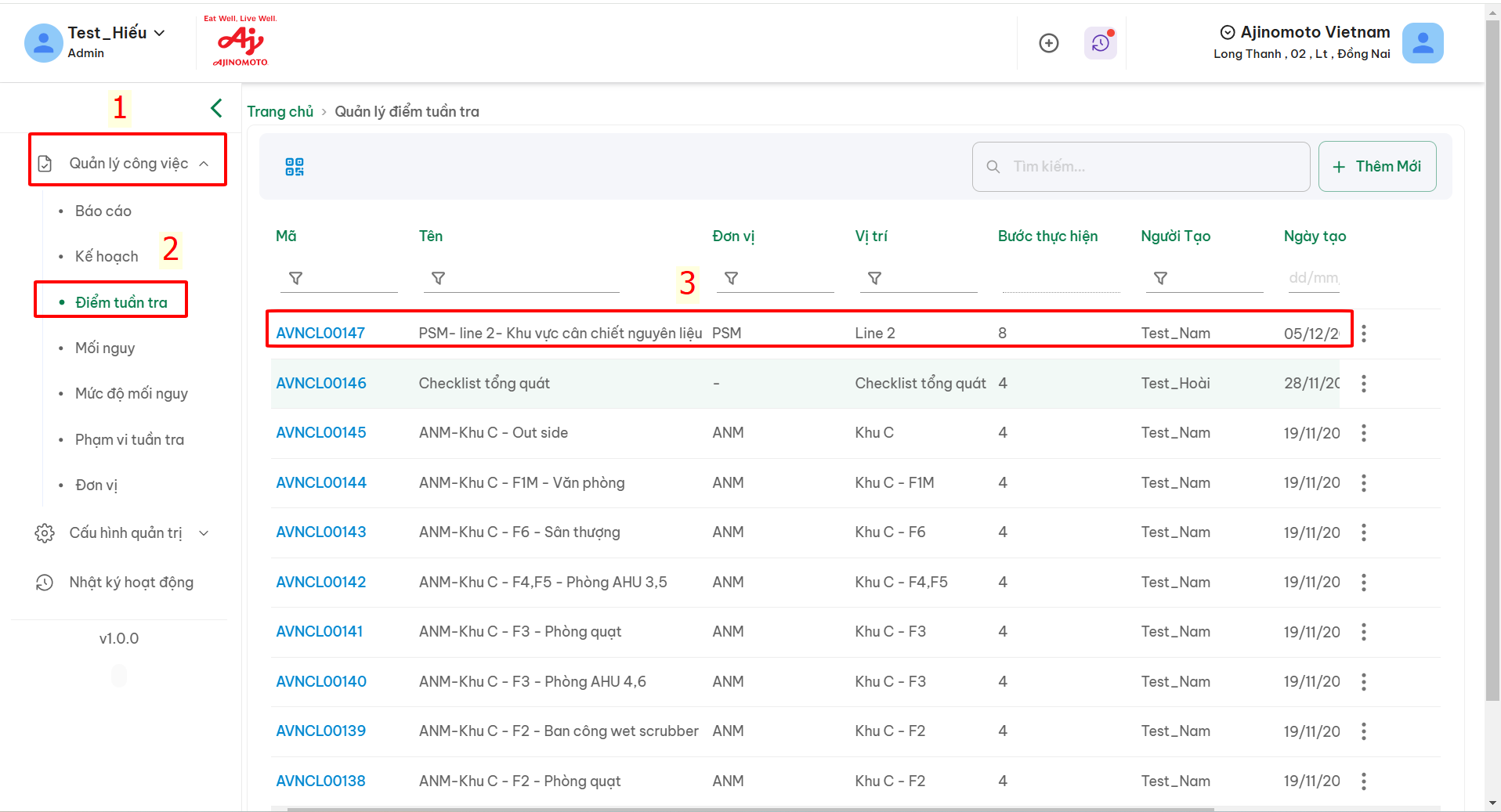Open Mức độ mối nguy menu item
This screenshot has height=812, width=1501.
tap(132, 394)
